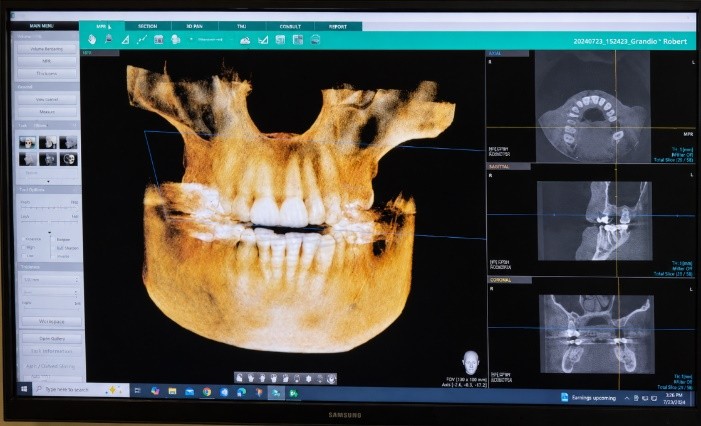The width and height of the screenshot is (701, 426).
Task: Choose the line length measurement tool
Action: tap(142, 40)
